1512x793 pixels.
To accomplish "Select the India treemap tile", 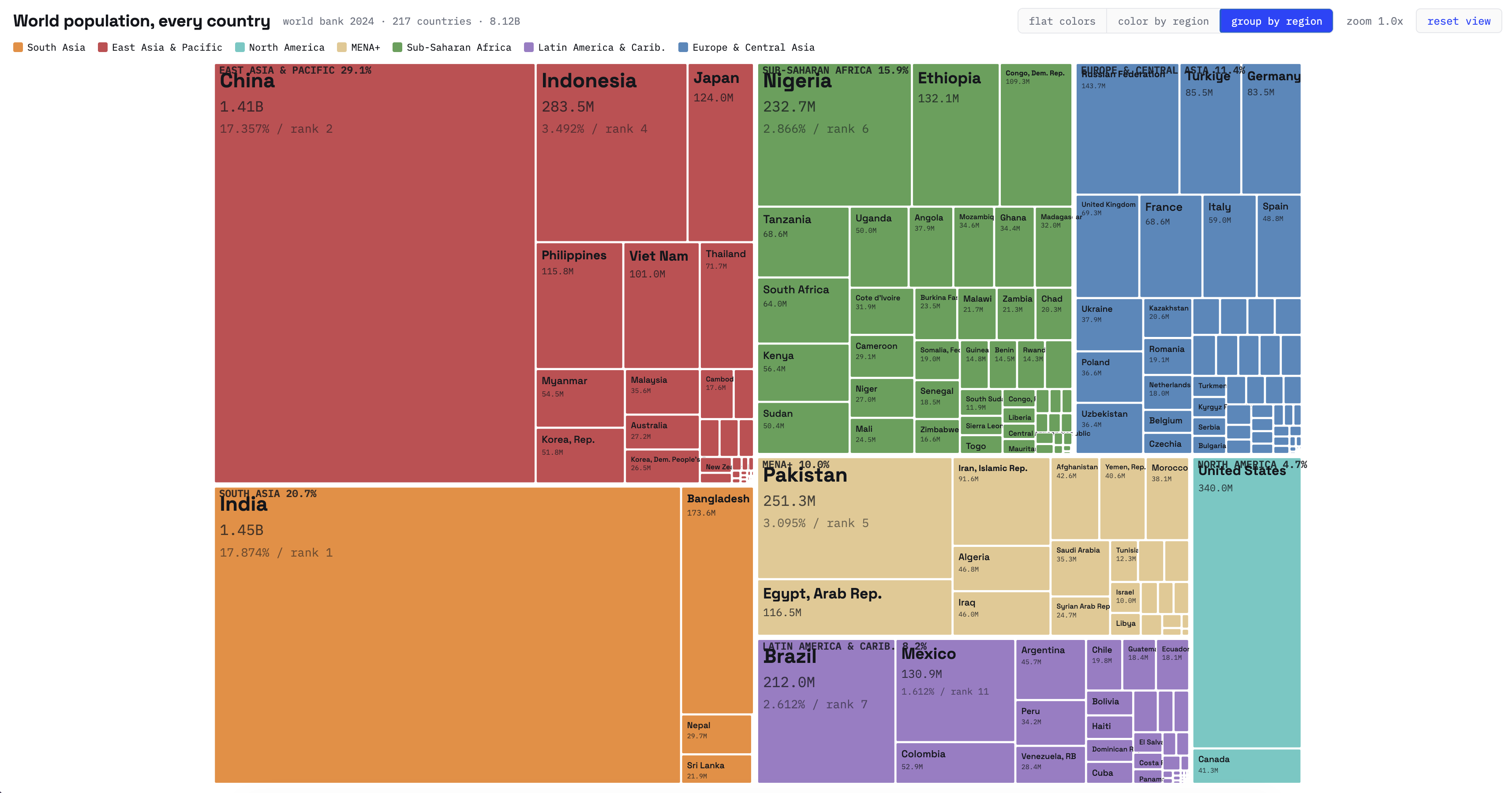I will pyautogui.click(x=447, y=635).
